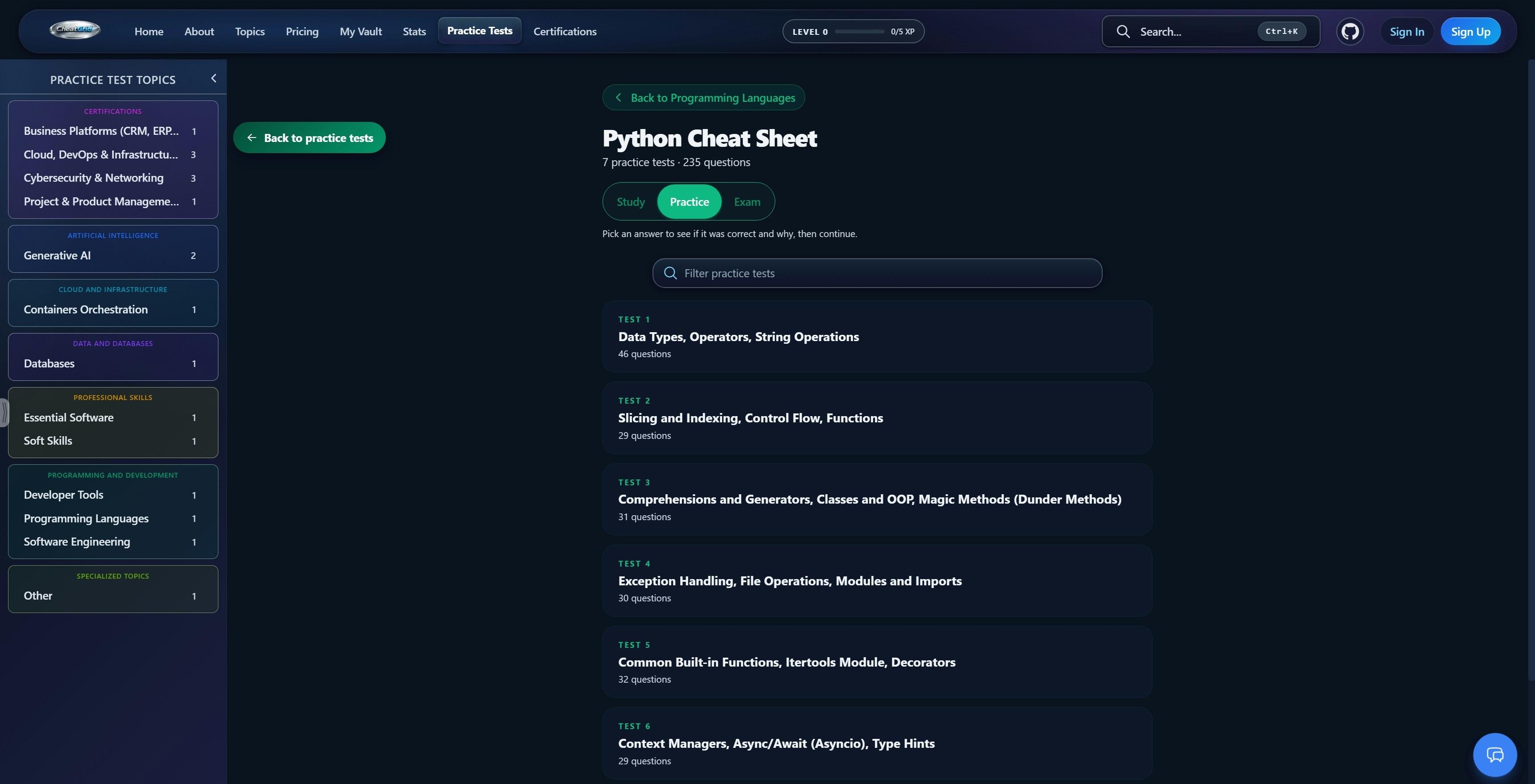Viewport: 1535px width, 784px height.
Task: Click Back to Programming Languages link
Action: coord(703,98)
